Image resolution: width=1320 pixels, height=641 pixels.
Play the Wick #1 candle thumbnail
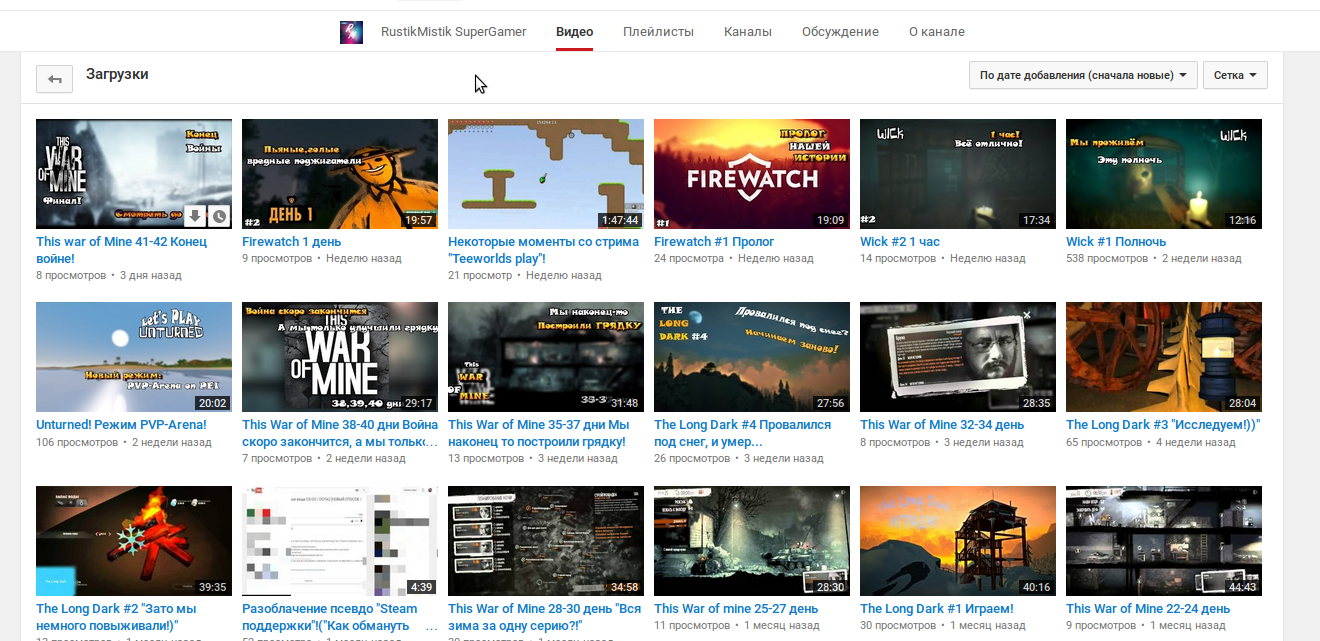[1164, 174]
